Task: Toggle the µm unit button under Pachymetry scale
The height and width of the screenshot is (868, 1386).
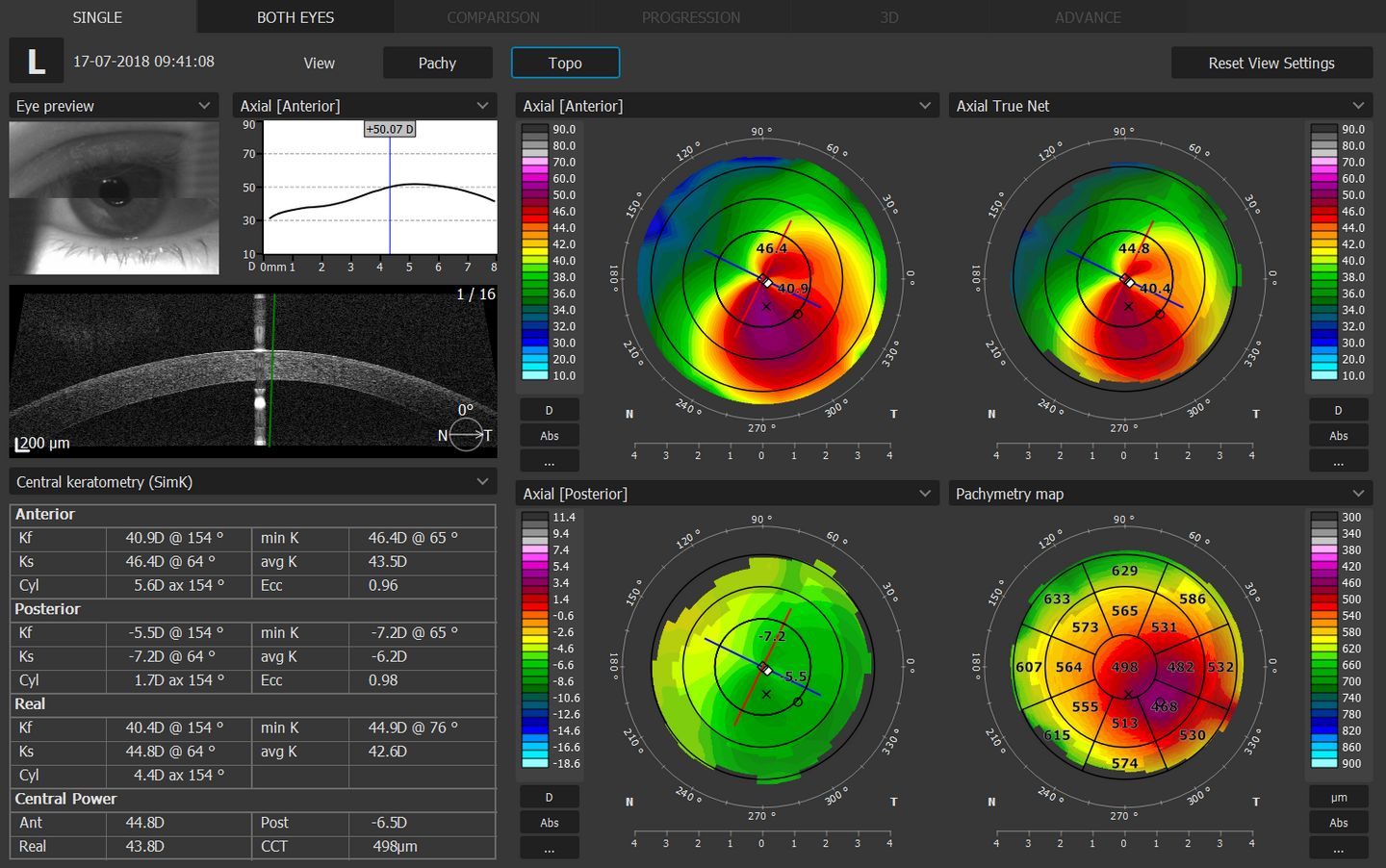Action: [1338, 797]
